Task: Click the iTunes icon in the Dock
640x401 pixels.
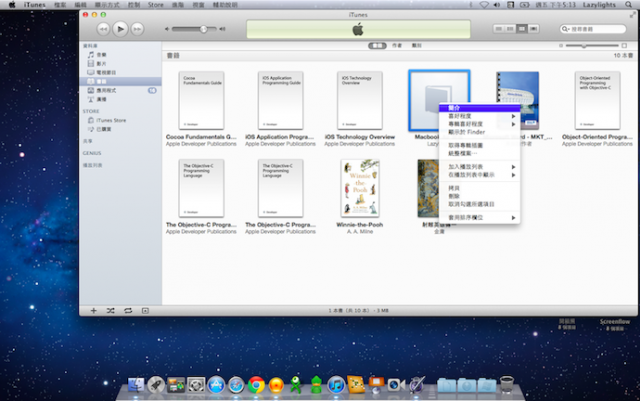Action: (x=336, y=385)
